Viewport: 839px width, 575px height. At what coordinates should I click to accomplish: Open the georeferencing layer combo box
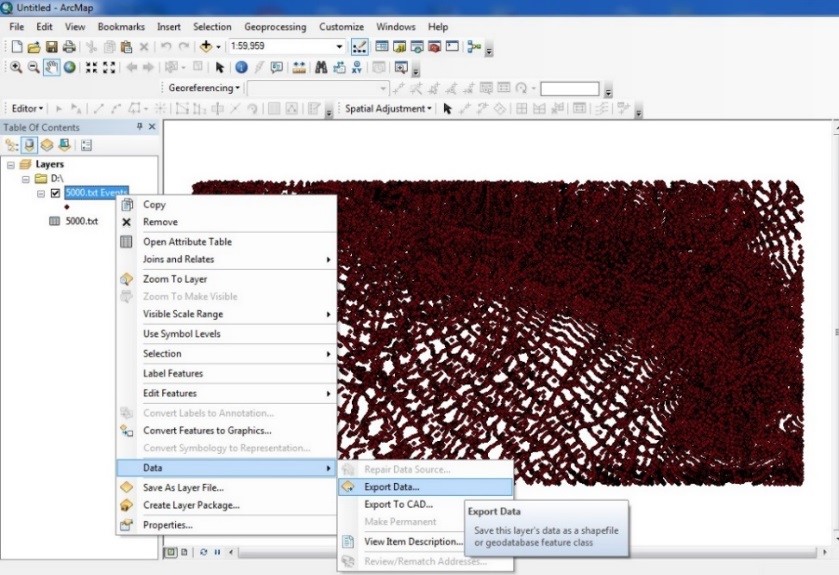[x=317, y=88]
